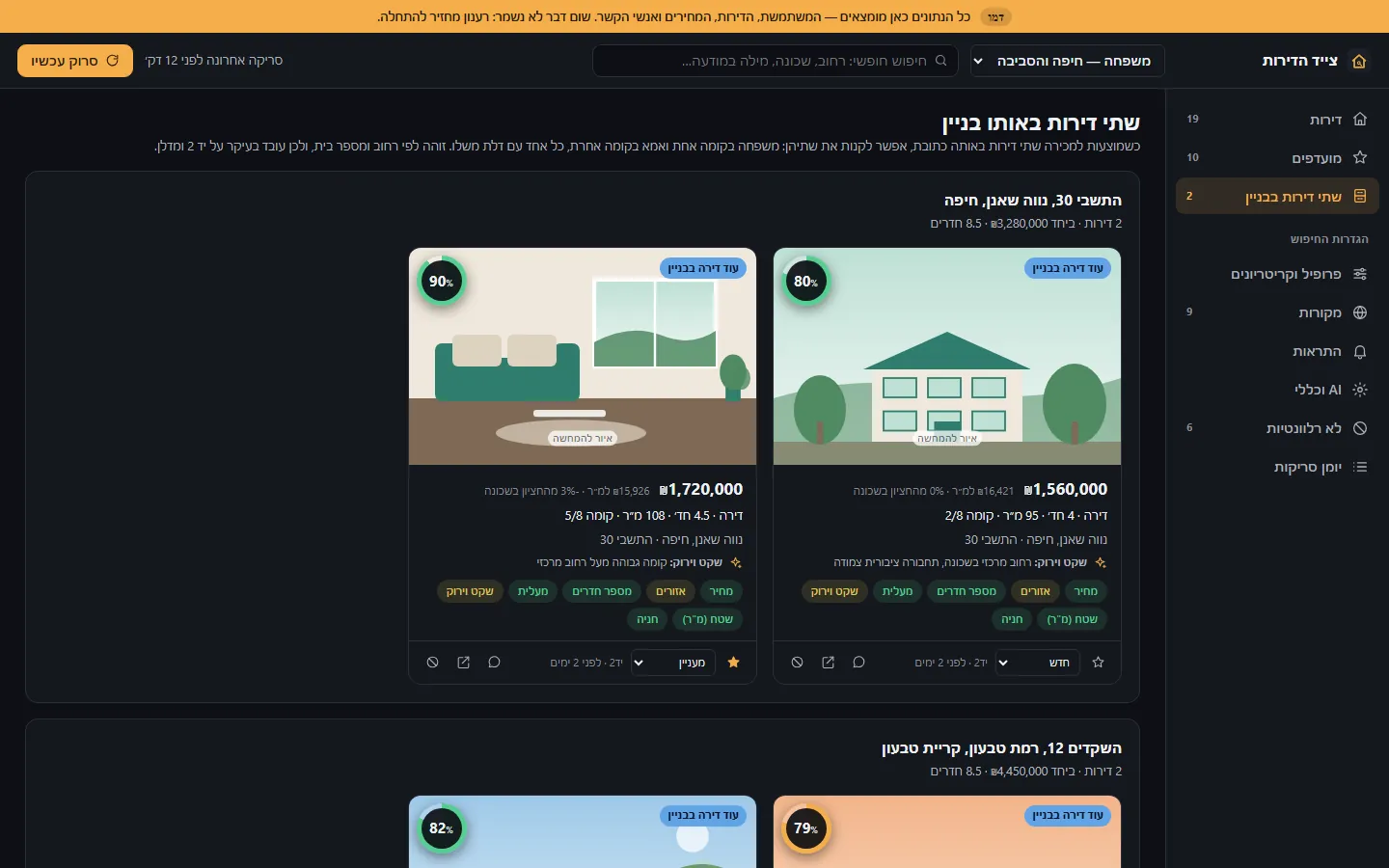This screenshot has height=868, width=1389.
Task: Click the living room illustration on the ₪1,720,000 card
Action: (x=583, y=357)
